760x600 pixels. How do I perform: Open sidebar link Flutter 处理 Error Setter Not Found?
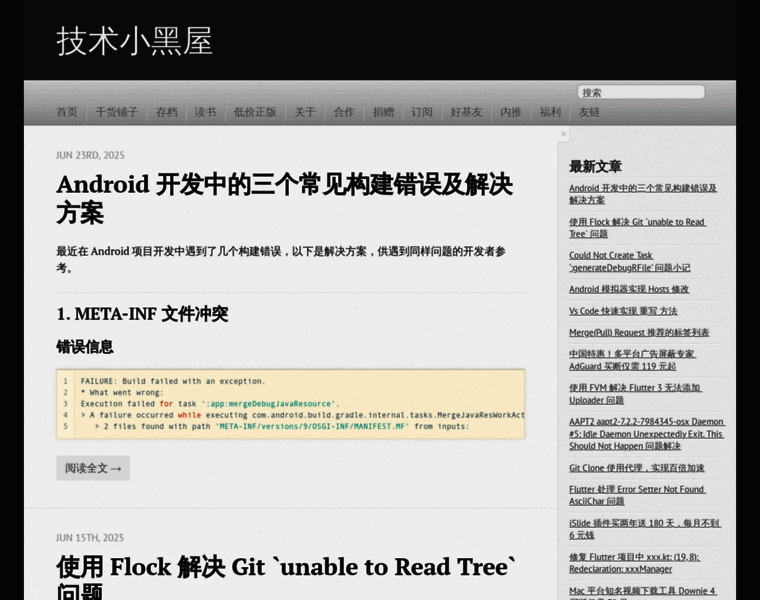(637, 495)
